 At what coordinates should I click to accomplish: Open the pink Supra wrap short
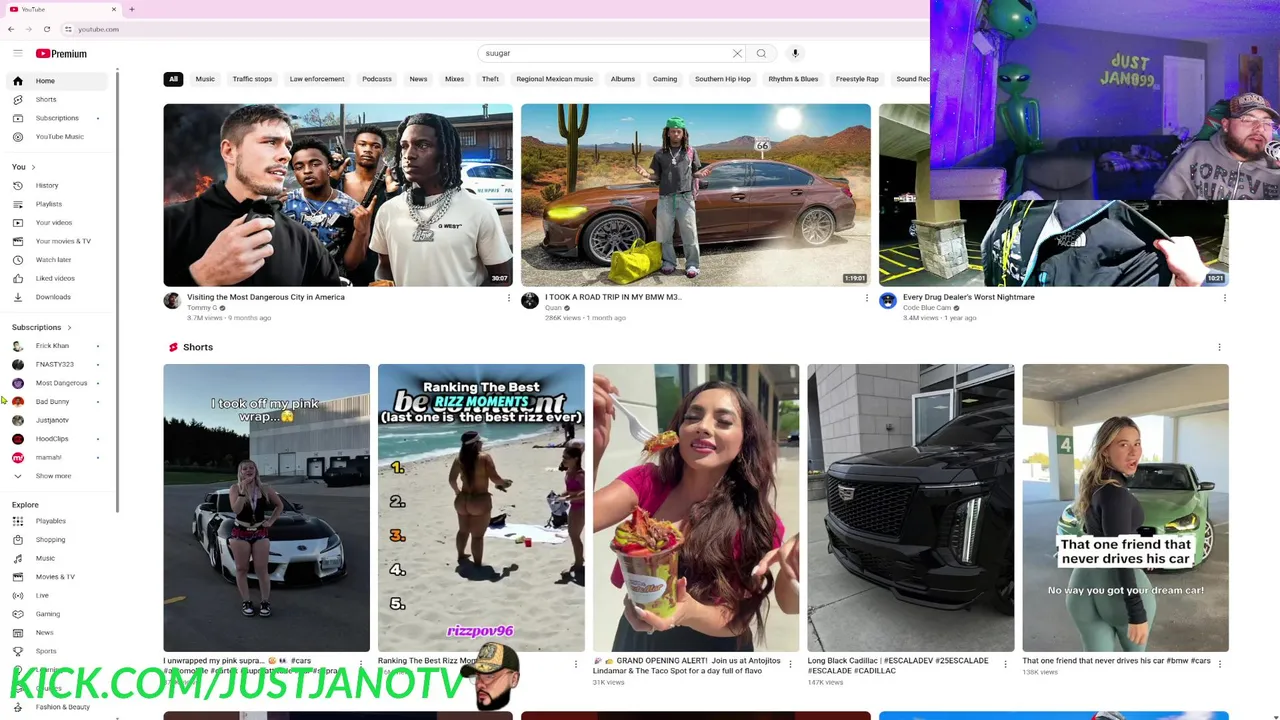pos(267,508)
